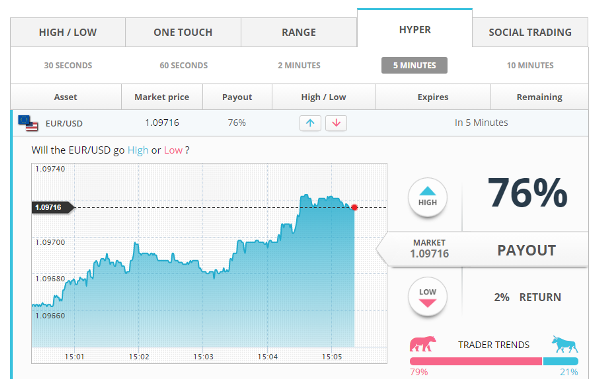Click the blue bull trader trends icon
Image resolution: width=600 pixels, height=379 pixels.
(565, 344)
